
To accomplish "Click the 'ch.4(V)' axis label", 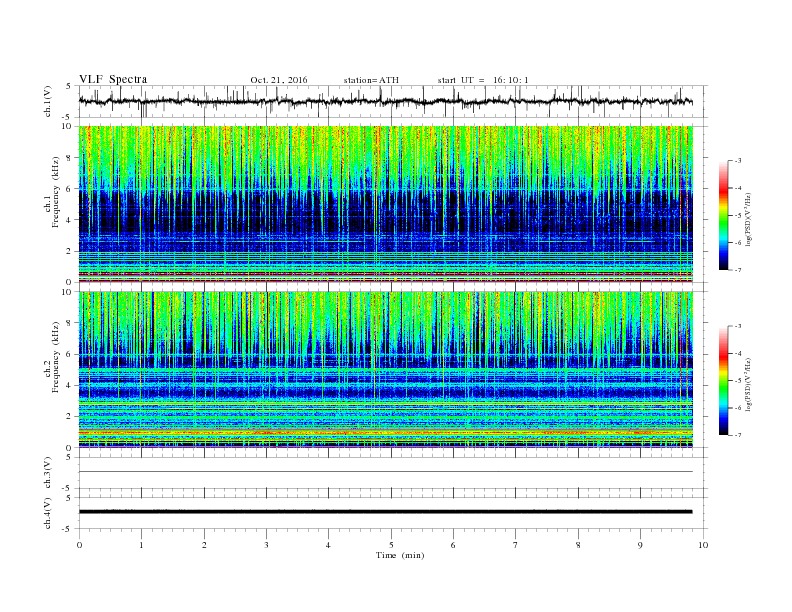I will pos(48,513).
